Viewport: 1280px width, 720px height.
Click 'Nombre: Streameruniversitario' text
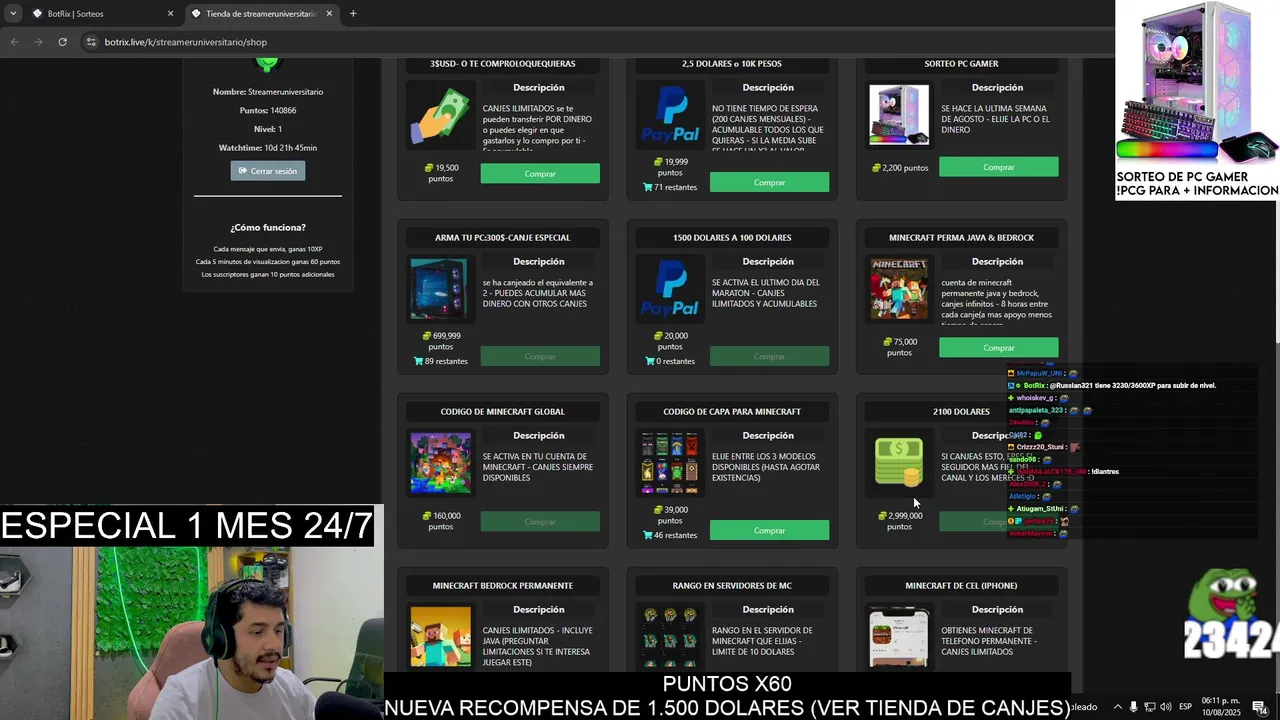coord(268,92)
